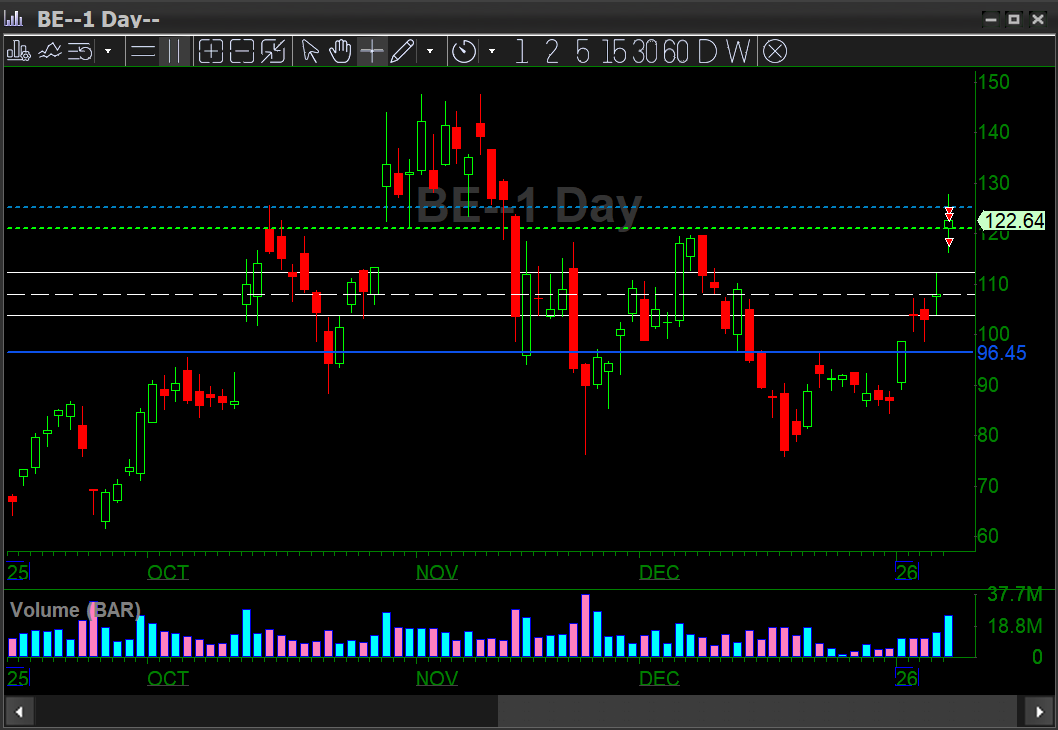The image size is (1058, 730).
Task: Click the 60 price axis value
Action: (x=988, y=536)
